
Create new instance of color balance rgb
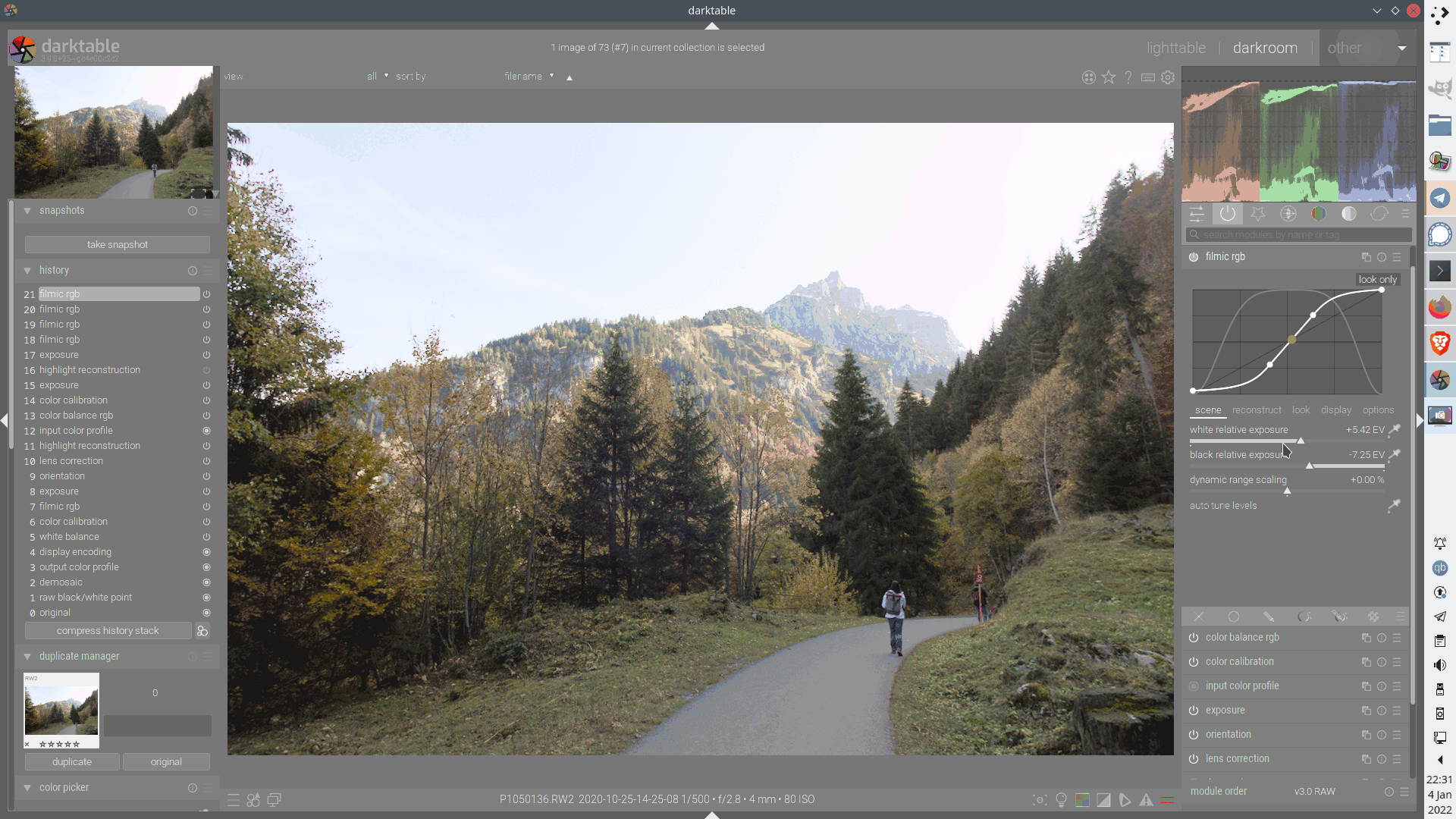coord(1366,638)
